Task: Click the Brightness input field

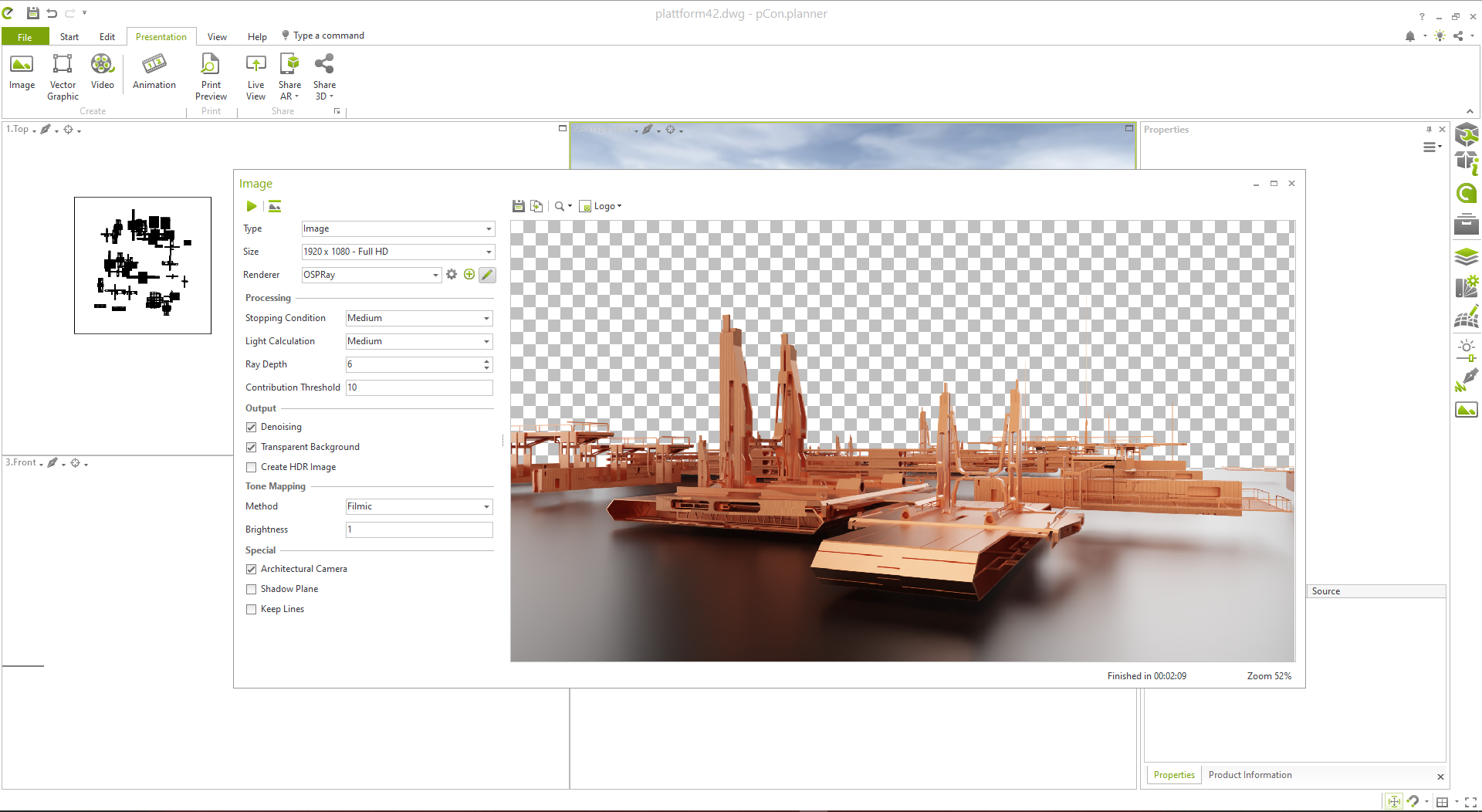Action: point(419,529)
